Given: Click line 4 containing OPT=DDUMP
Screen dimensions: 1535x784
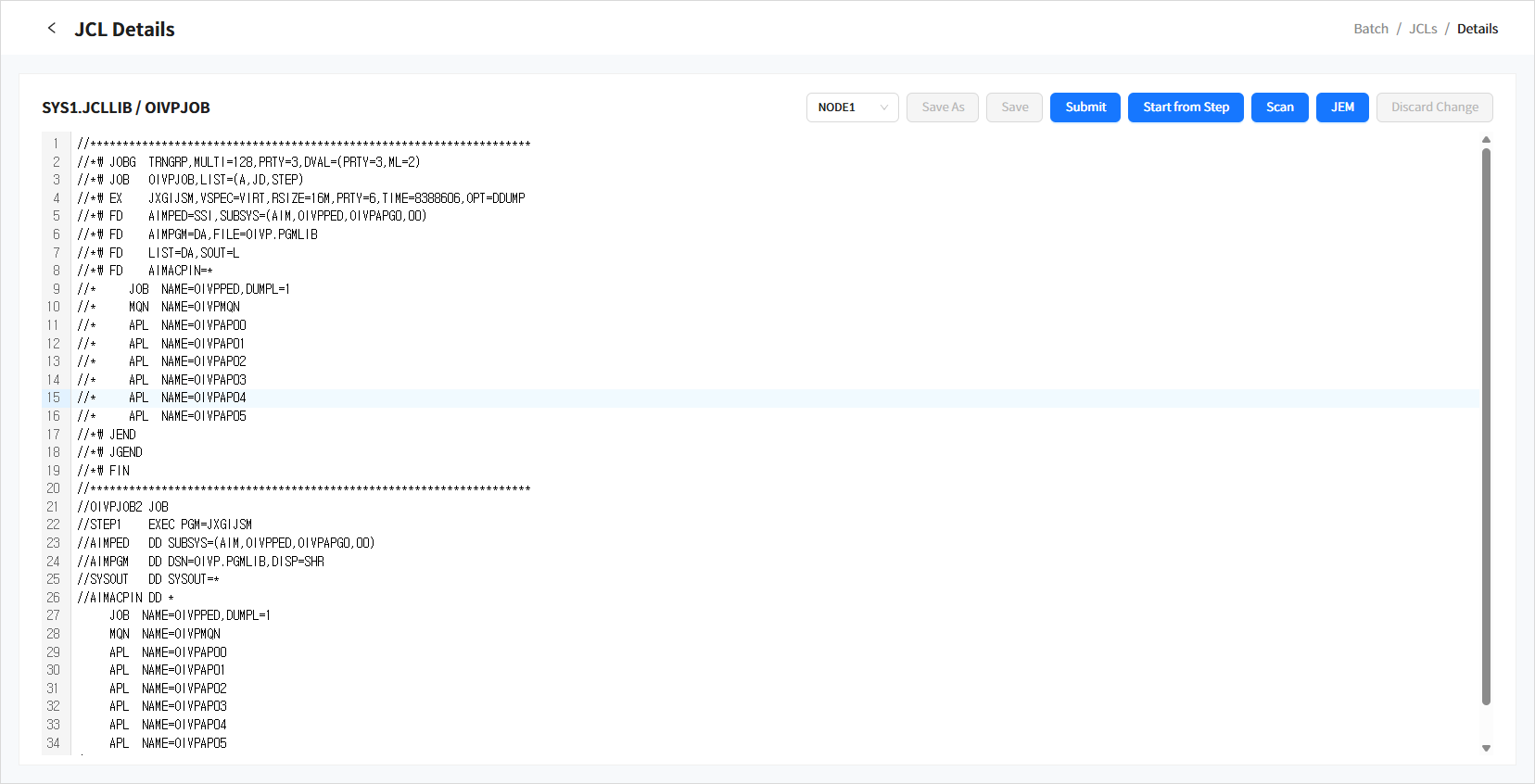Looking at the screenshot, I should tap(336, 198).
